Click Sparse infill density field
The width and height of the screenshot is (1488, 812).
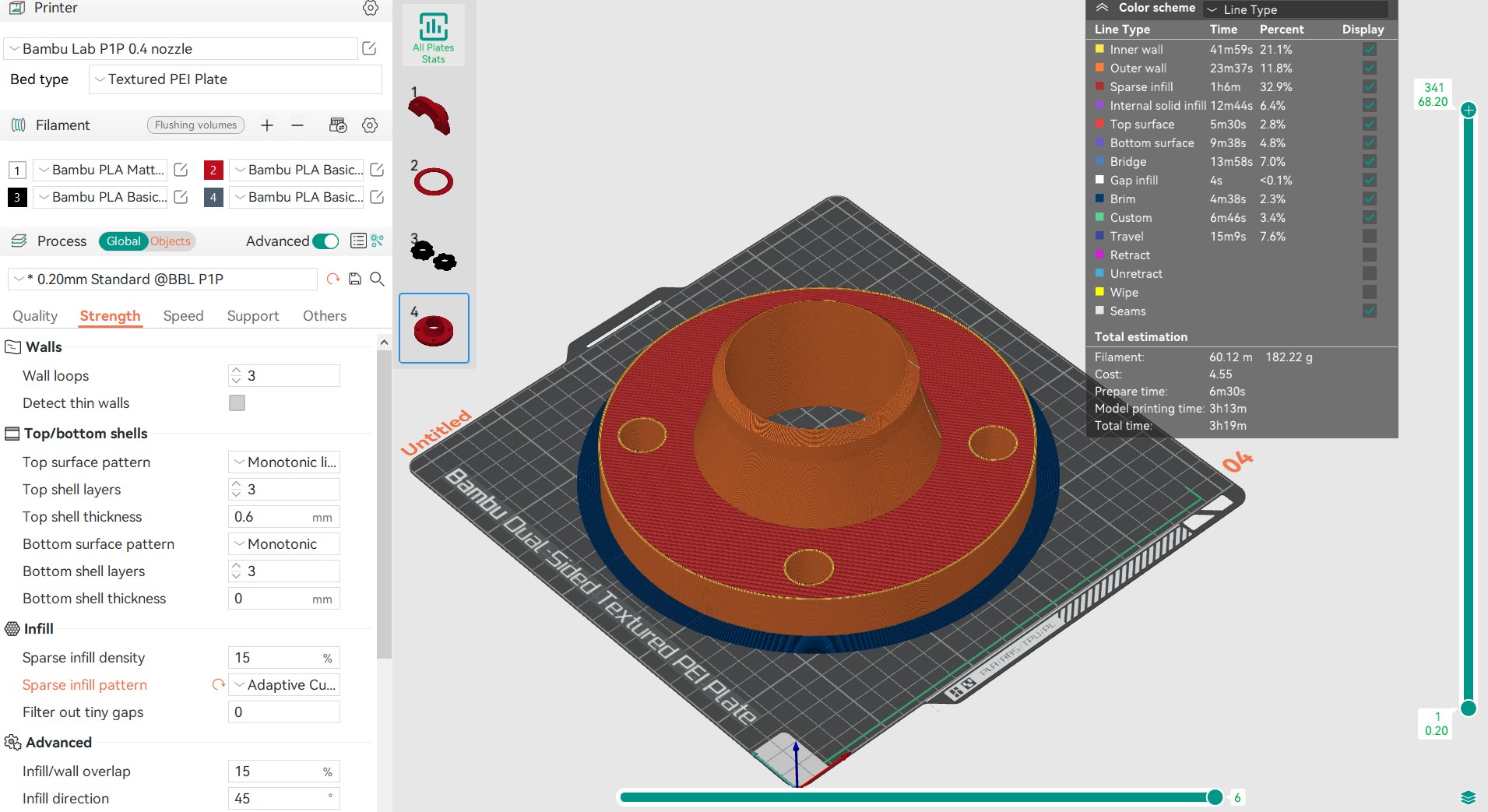284,658
